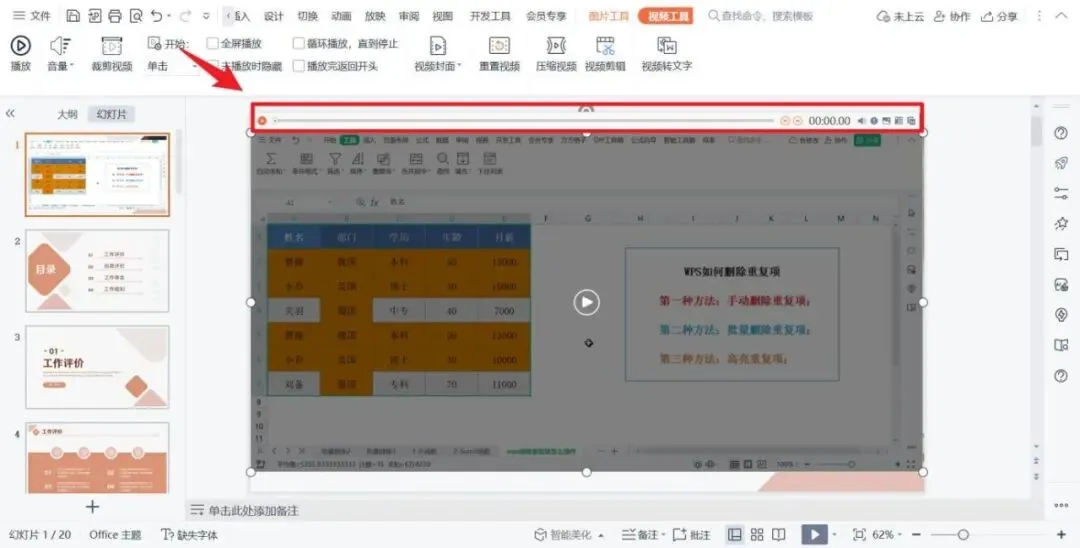Screen dimensions: 1080x548
Task: Click the 批注 comment button
Action: (x=692, y=535)
